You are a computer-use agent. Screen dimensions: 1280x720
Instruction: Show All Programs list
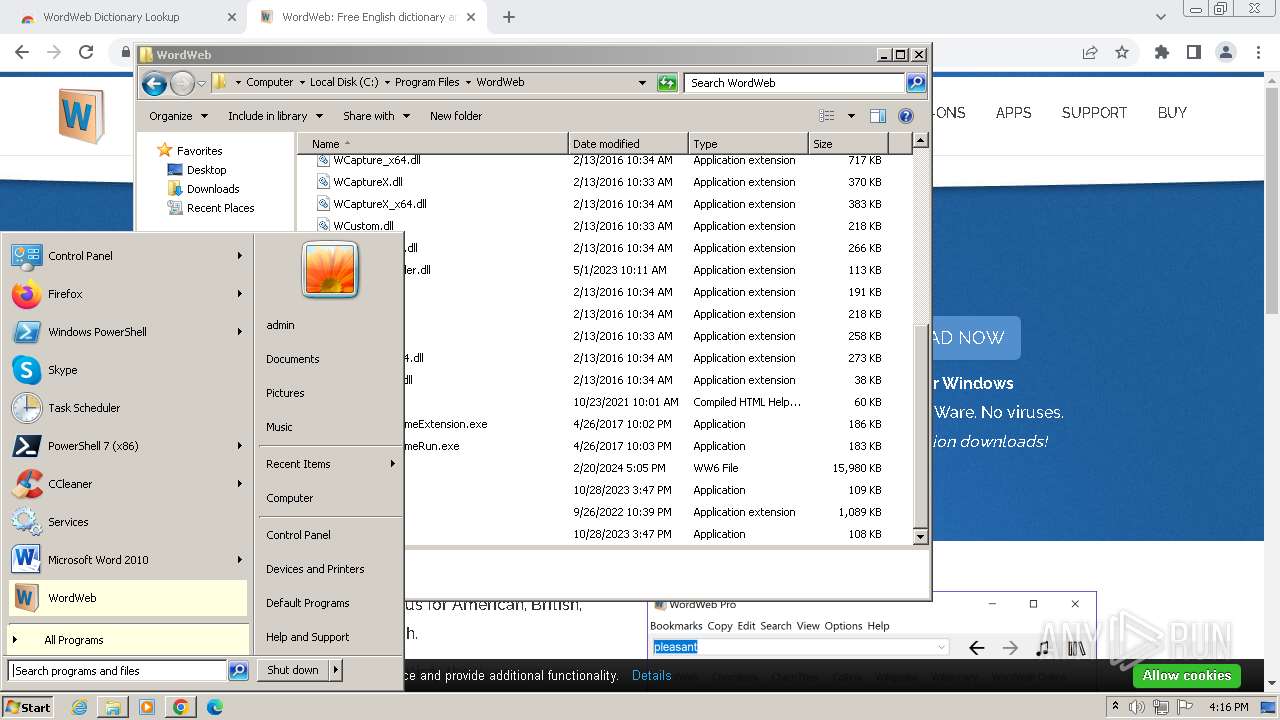coord(128,640)
